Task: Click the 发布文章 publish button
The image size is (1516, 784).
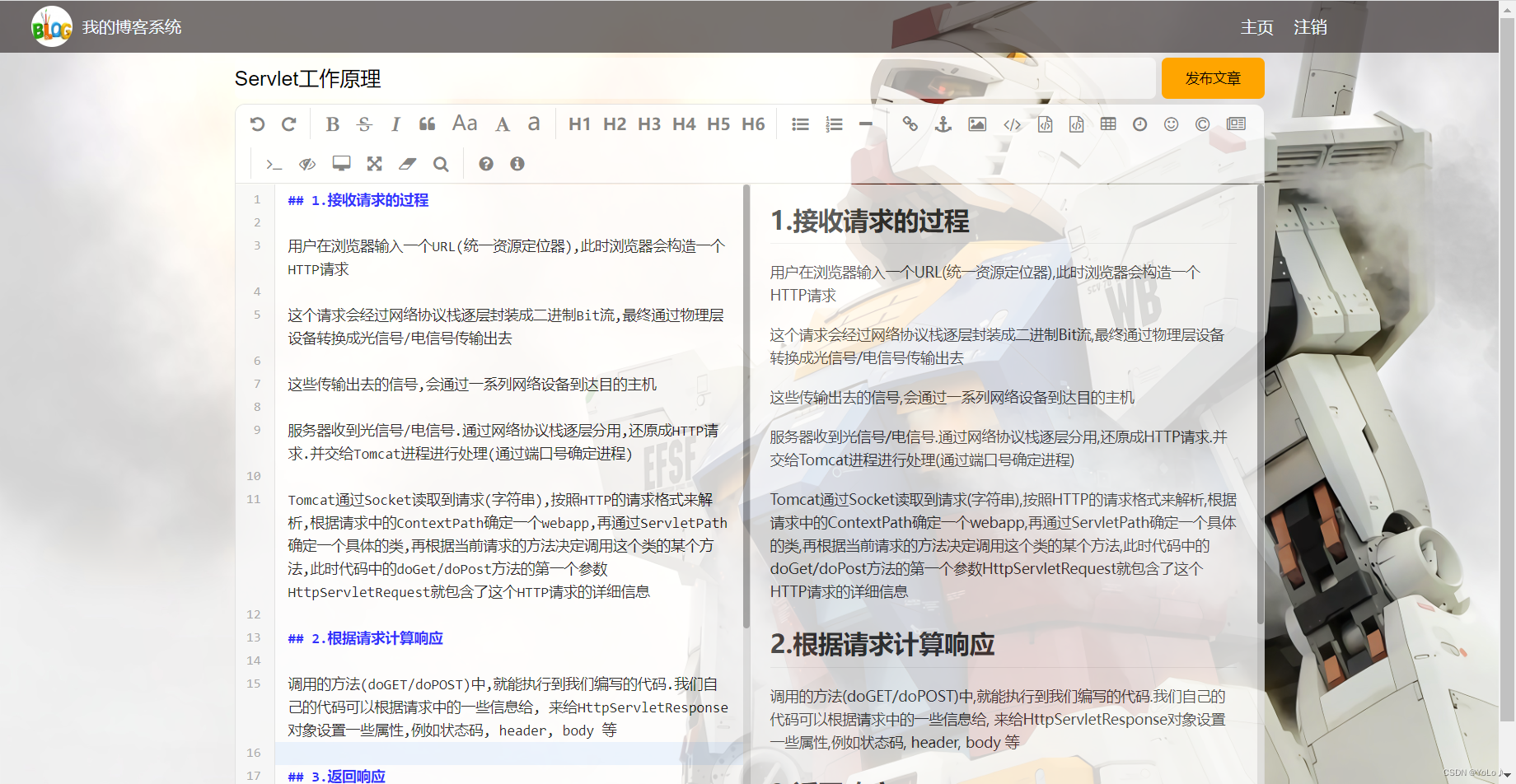Action: [x=1213, y=78]
